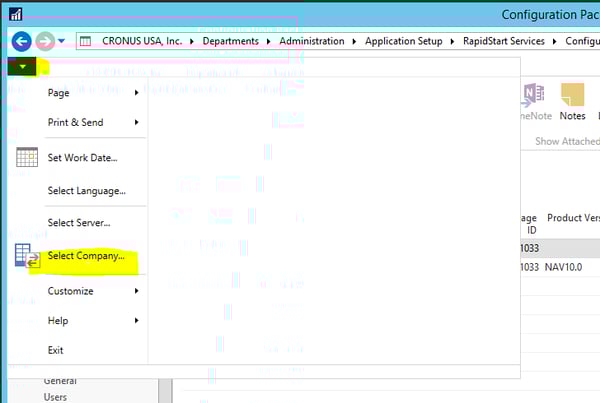The image size is (600, 403).
Task: Click the Dynamics NAV app icon in title bar
Action: (x=16, y=15)
